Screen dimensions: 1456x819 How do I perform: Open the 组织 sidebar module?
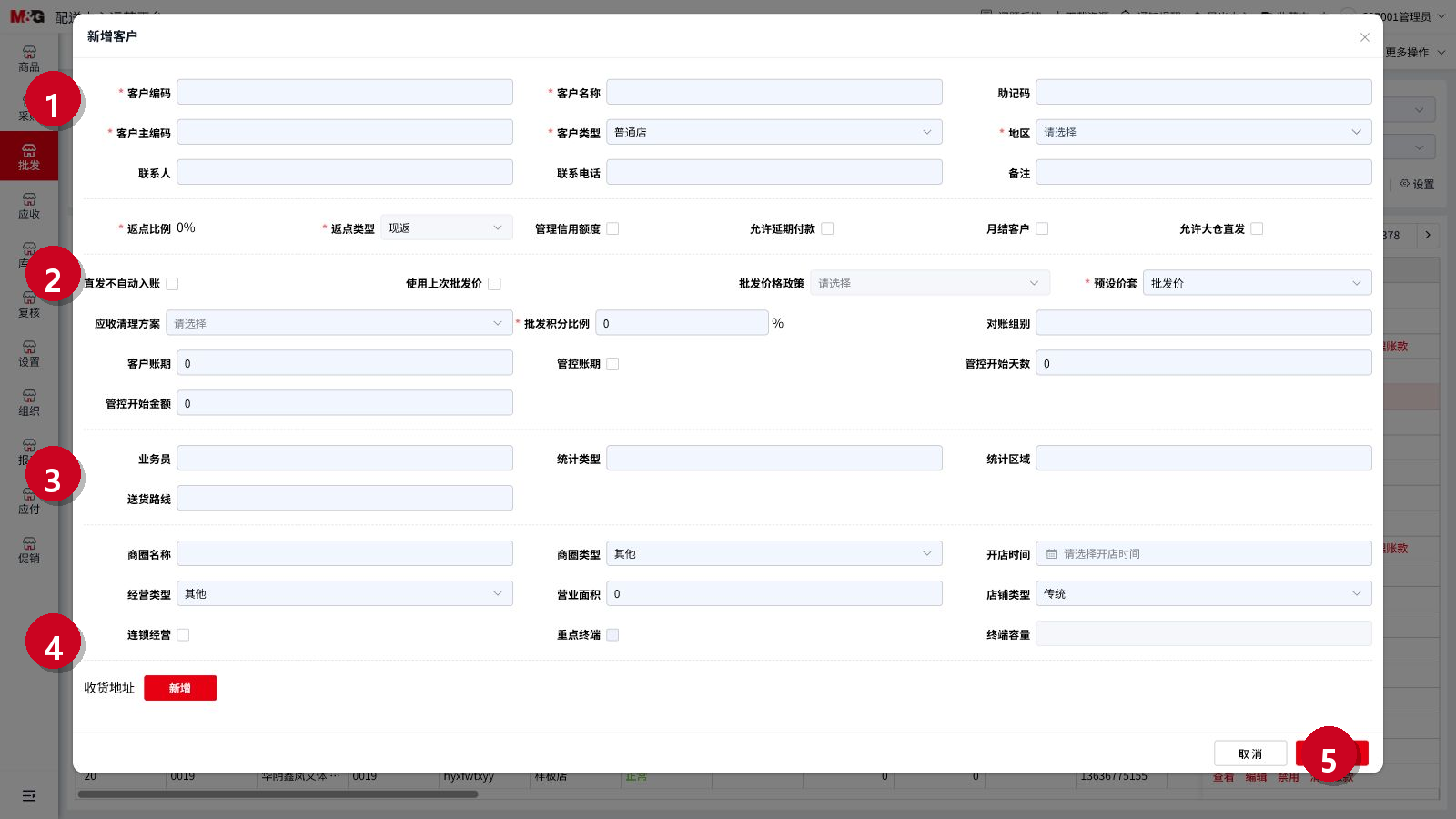29,403
